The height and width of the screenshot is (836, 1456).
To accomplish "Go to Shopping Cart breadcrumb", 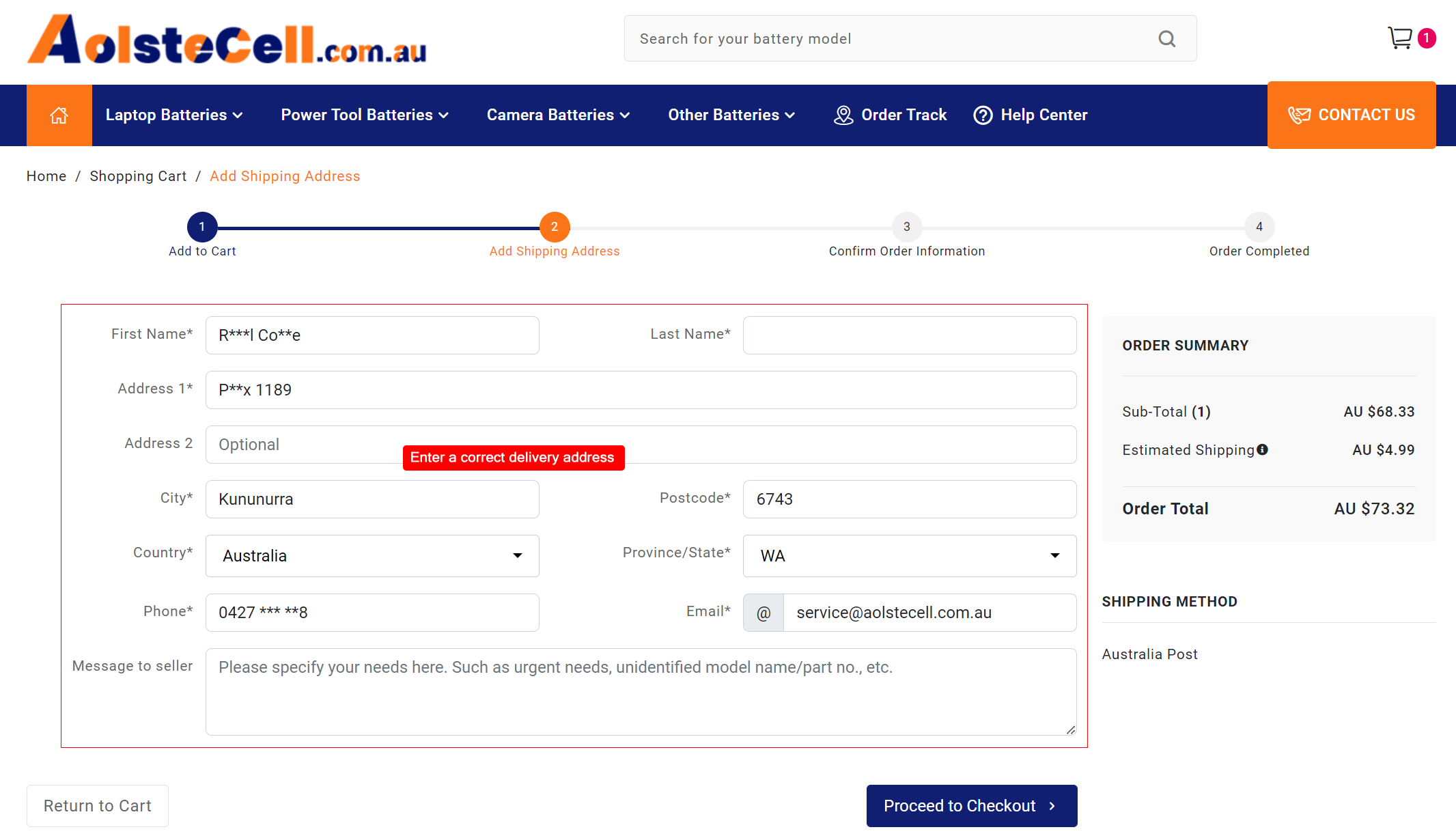I will tap(138, 176).
